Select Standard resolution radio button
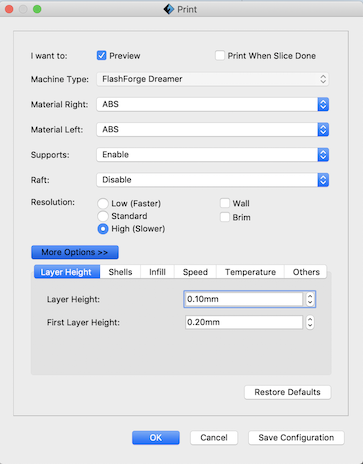 pyautogui.click(x=103, y=216)
